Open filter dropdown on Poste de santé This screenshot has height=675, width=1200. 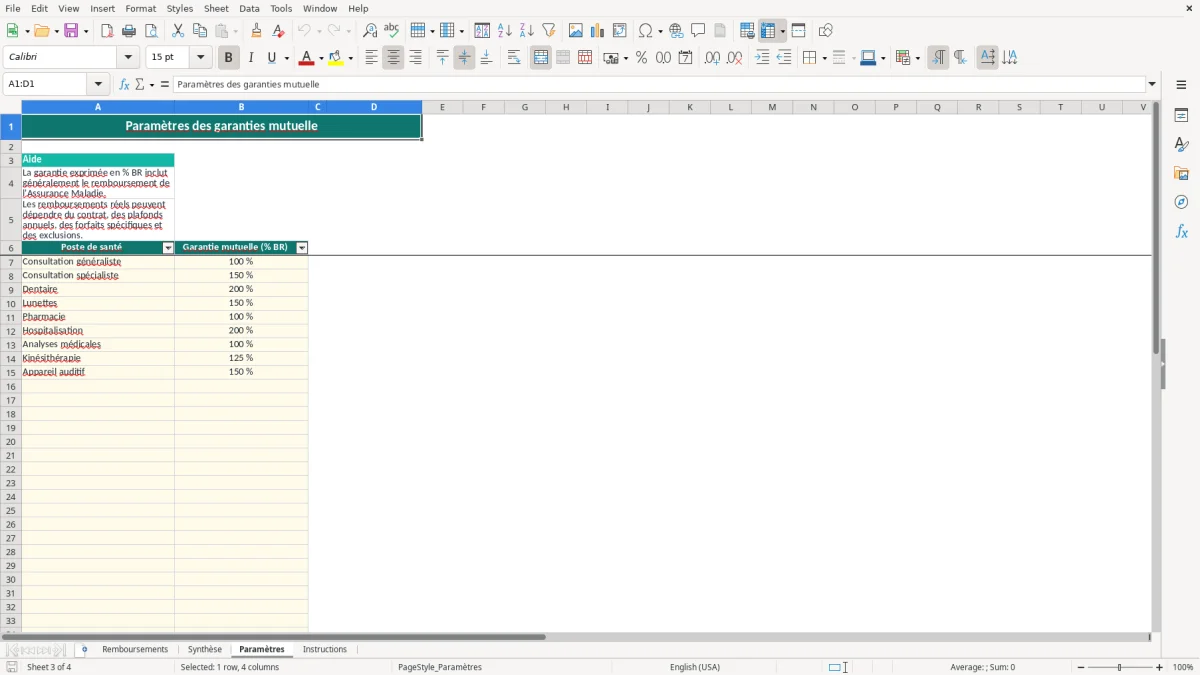[x=168, y=248]
